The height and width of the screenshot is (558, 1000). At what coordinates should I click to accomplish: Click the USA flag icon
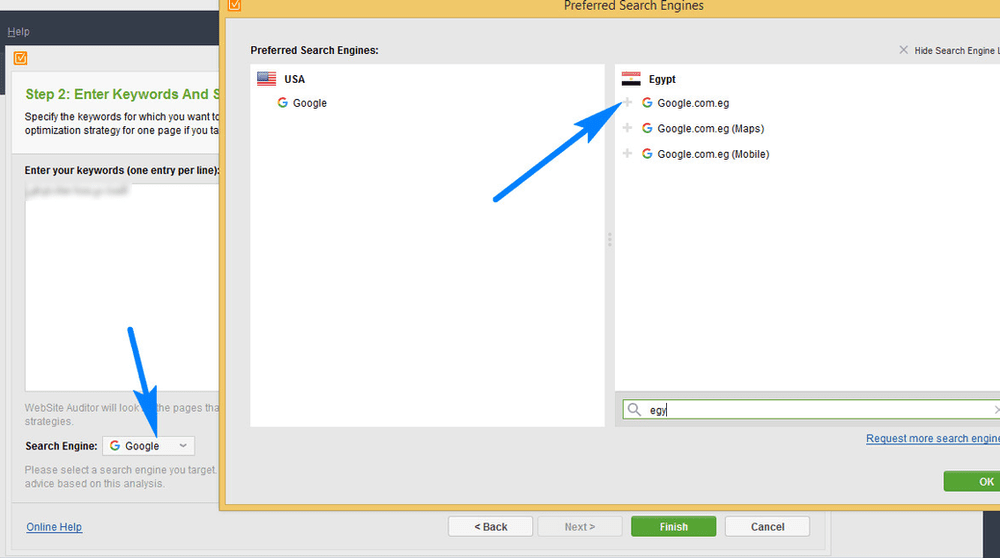[x=267, y=78]
